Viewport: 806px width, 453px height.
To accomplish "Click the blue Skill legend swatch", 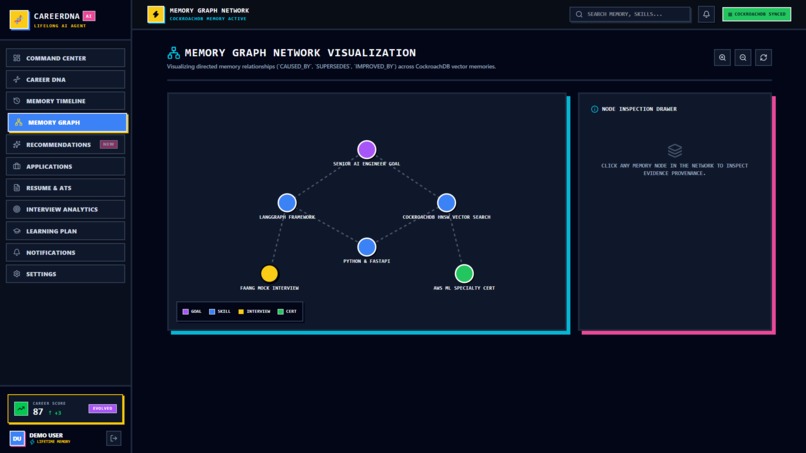I will pyautogui.click(x=212, y=312).
